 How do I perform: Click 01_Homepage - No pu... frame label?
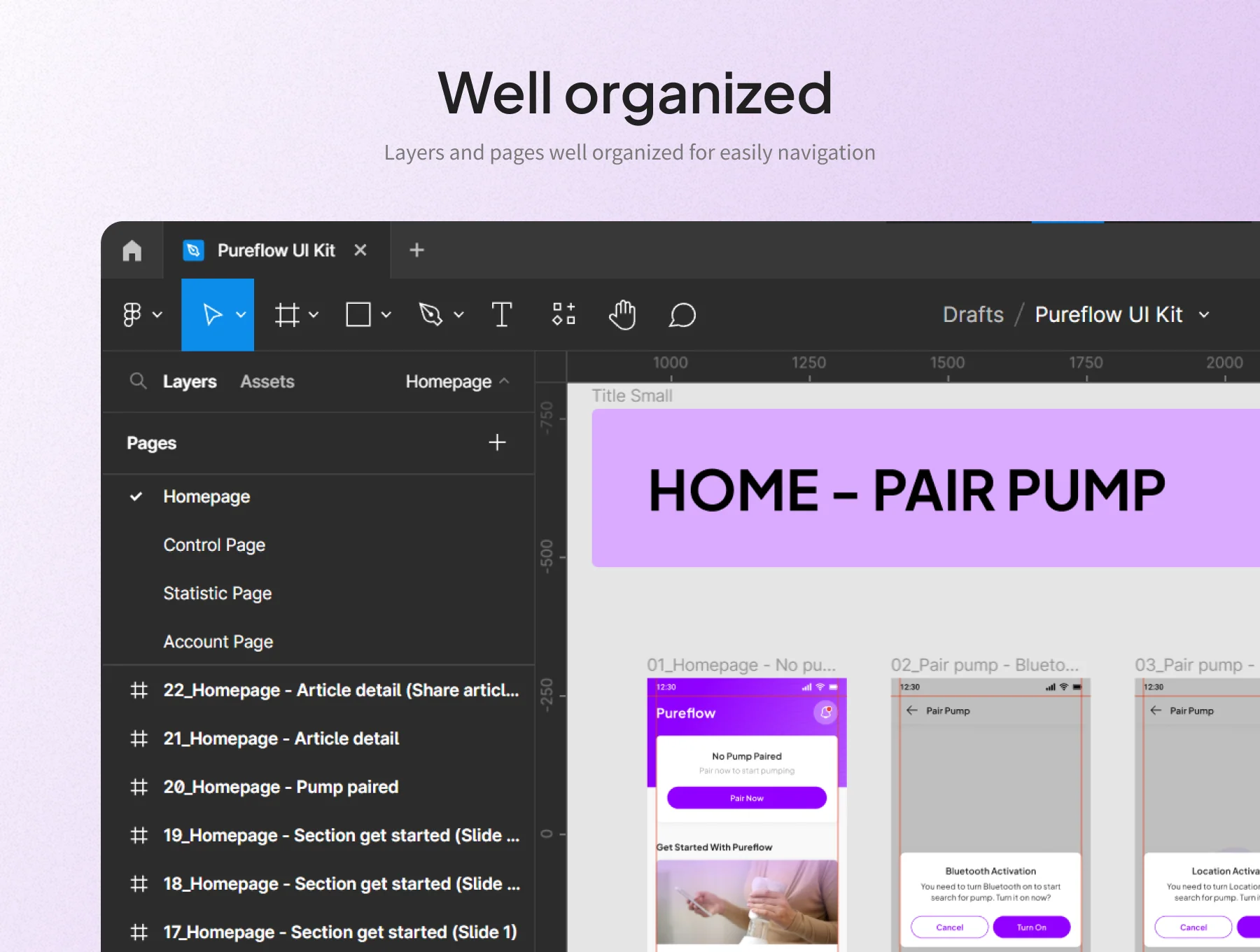(741, 664)
